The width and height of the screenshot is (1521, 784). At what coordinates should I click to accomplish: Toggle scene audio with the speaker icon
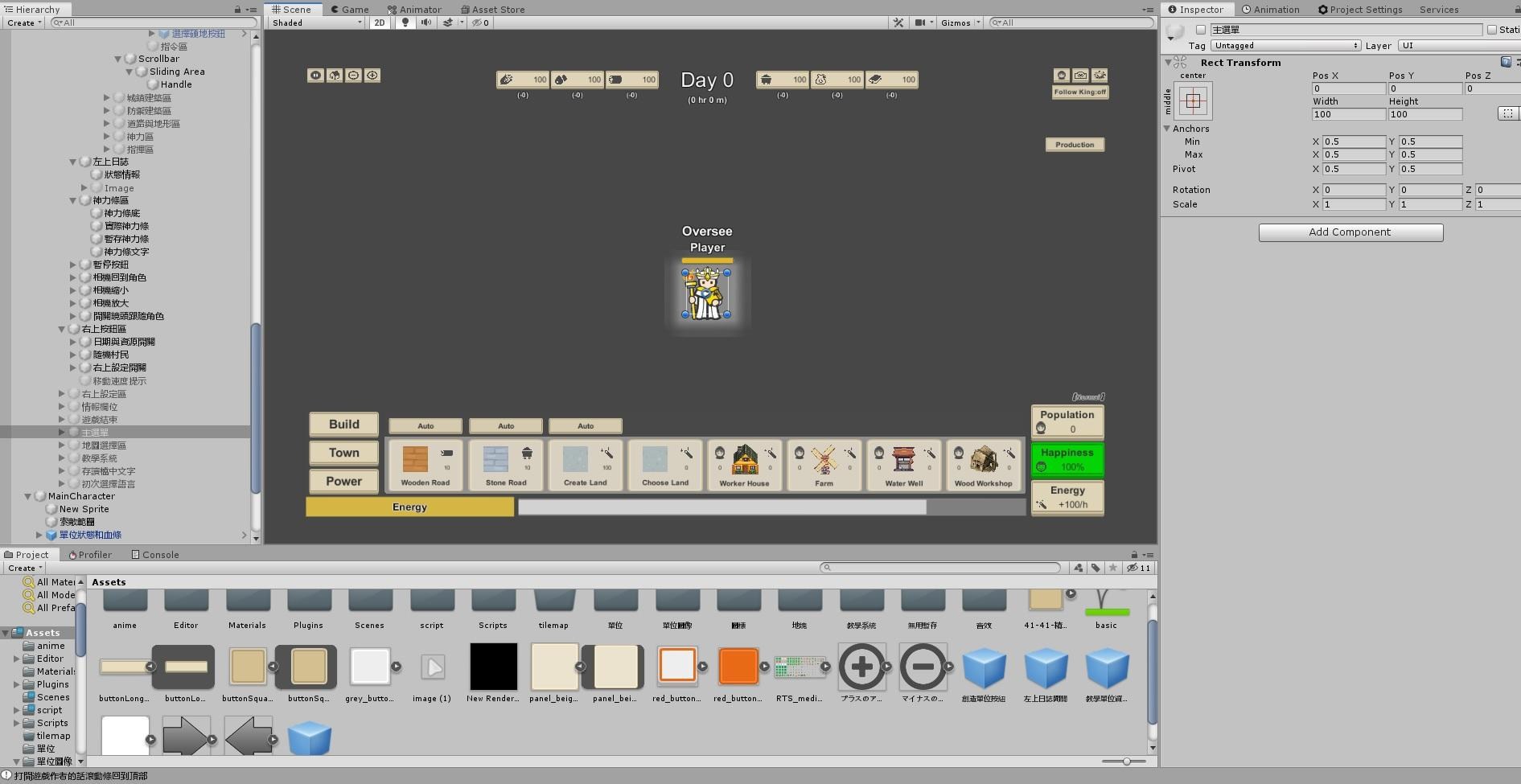[426, 23]
